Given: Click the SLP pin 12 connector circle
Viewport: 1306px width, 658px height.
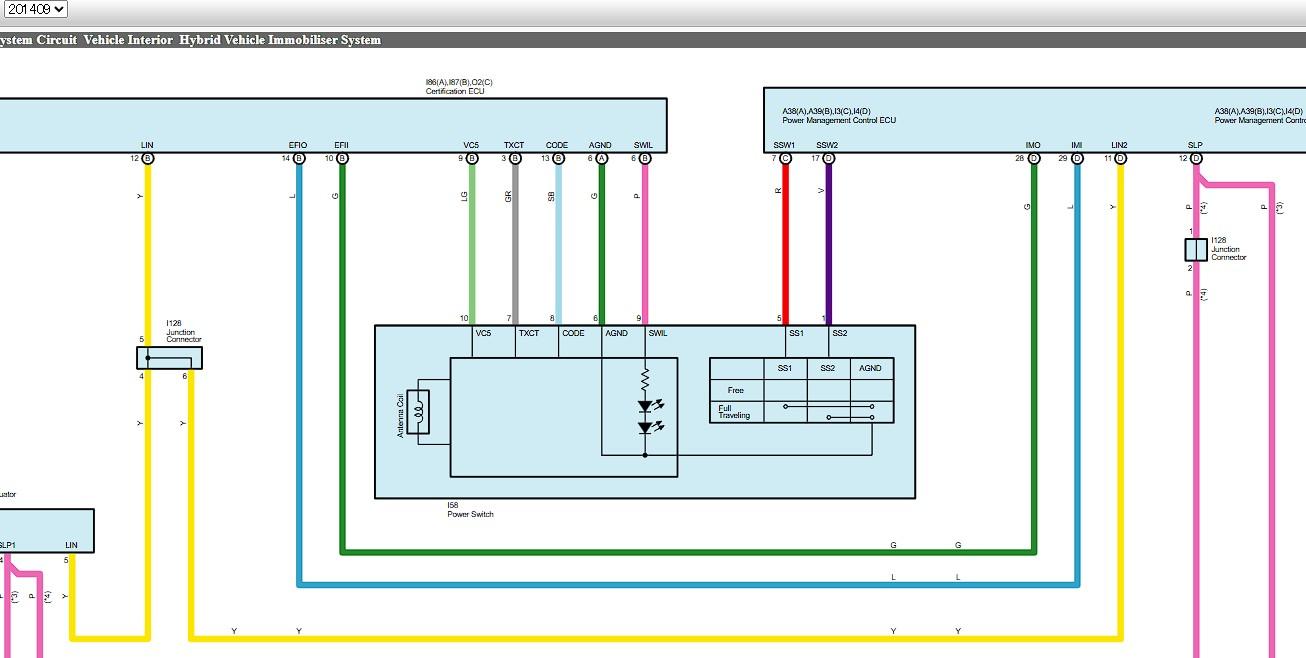Looking at the screenshot, I should pyautogui.click(x=1196, y=158).
